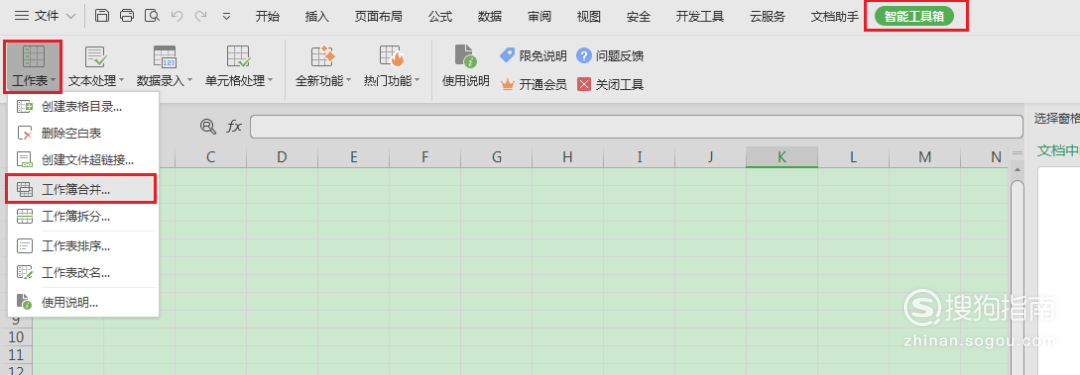Select the 智能工具箱 tab

click(914, 17)
